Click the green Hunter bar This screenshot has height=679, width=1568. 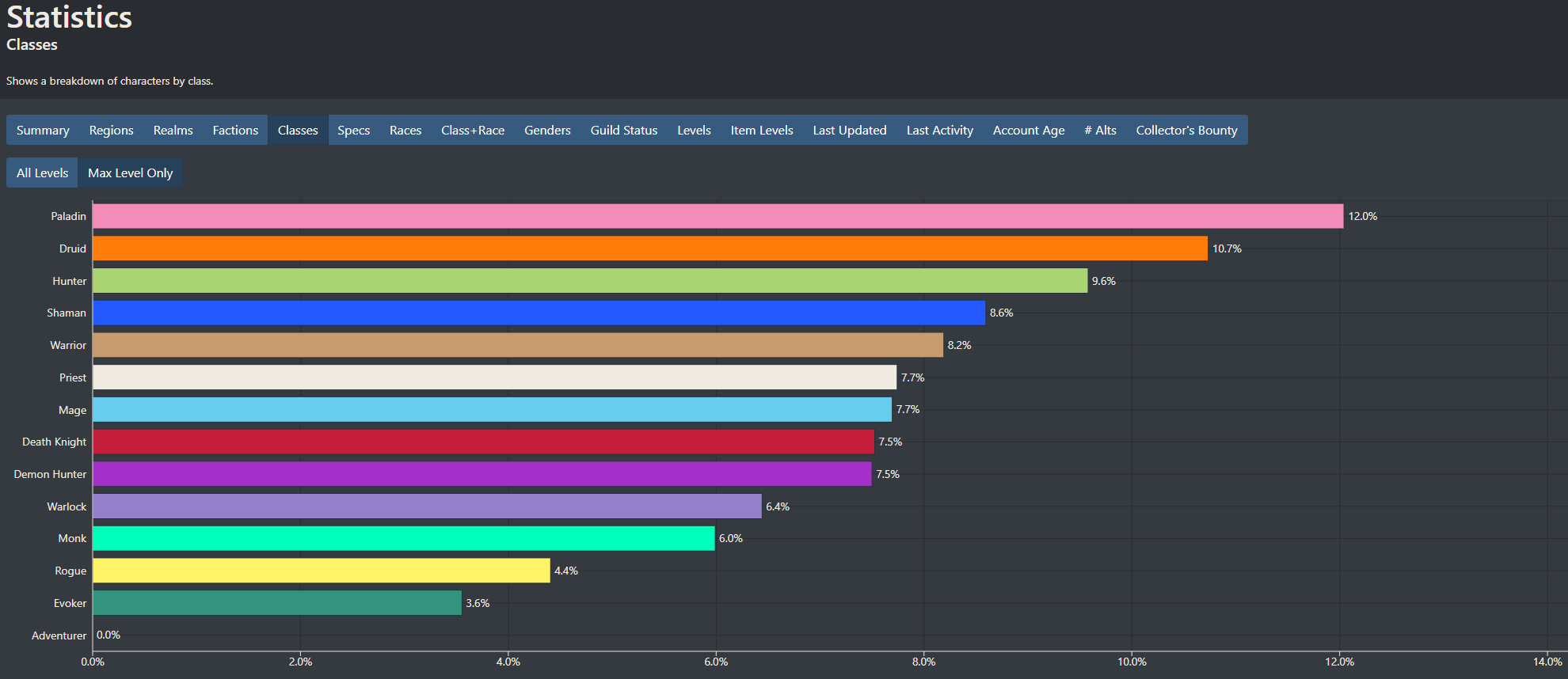click(590, 281)
